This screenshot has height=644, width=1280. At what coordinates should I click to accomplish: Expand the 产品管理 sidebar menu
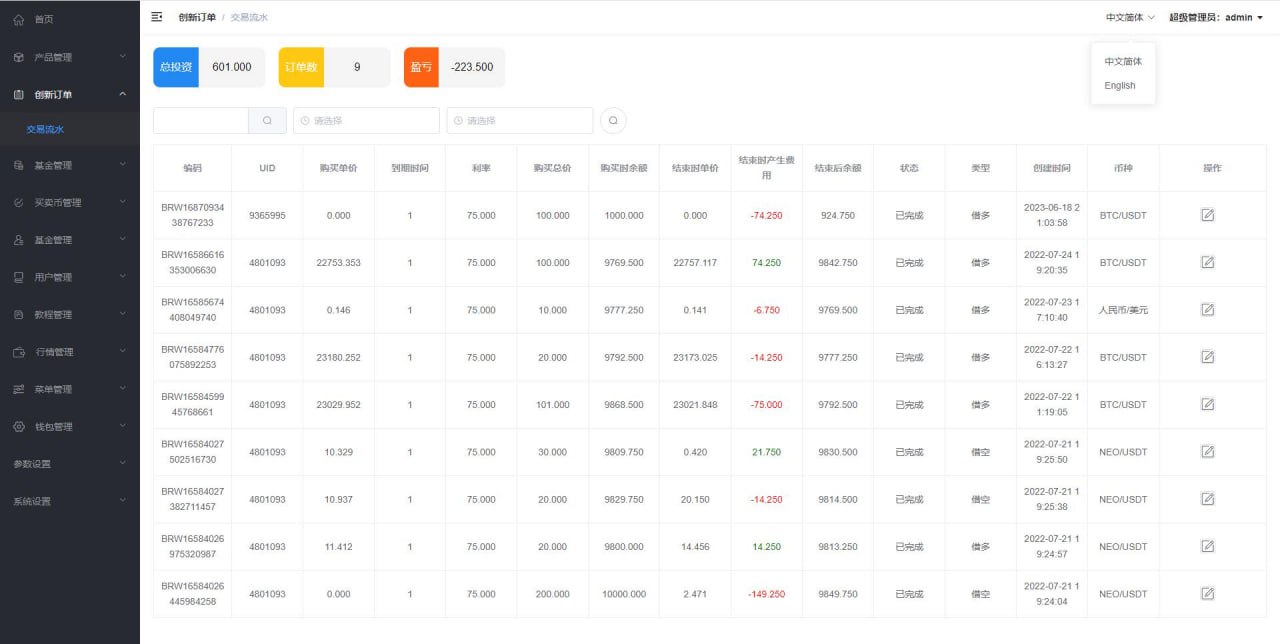click(68, 57)
